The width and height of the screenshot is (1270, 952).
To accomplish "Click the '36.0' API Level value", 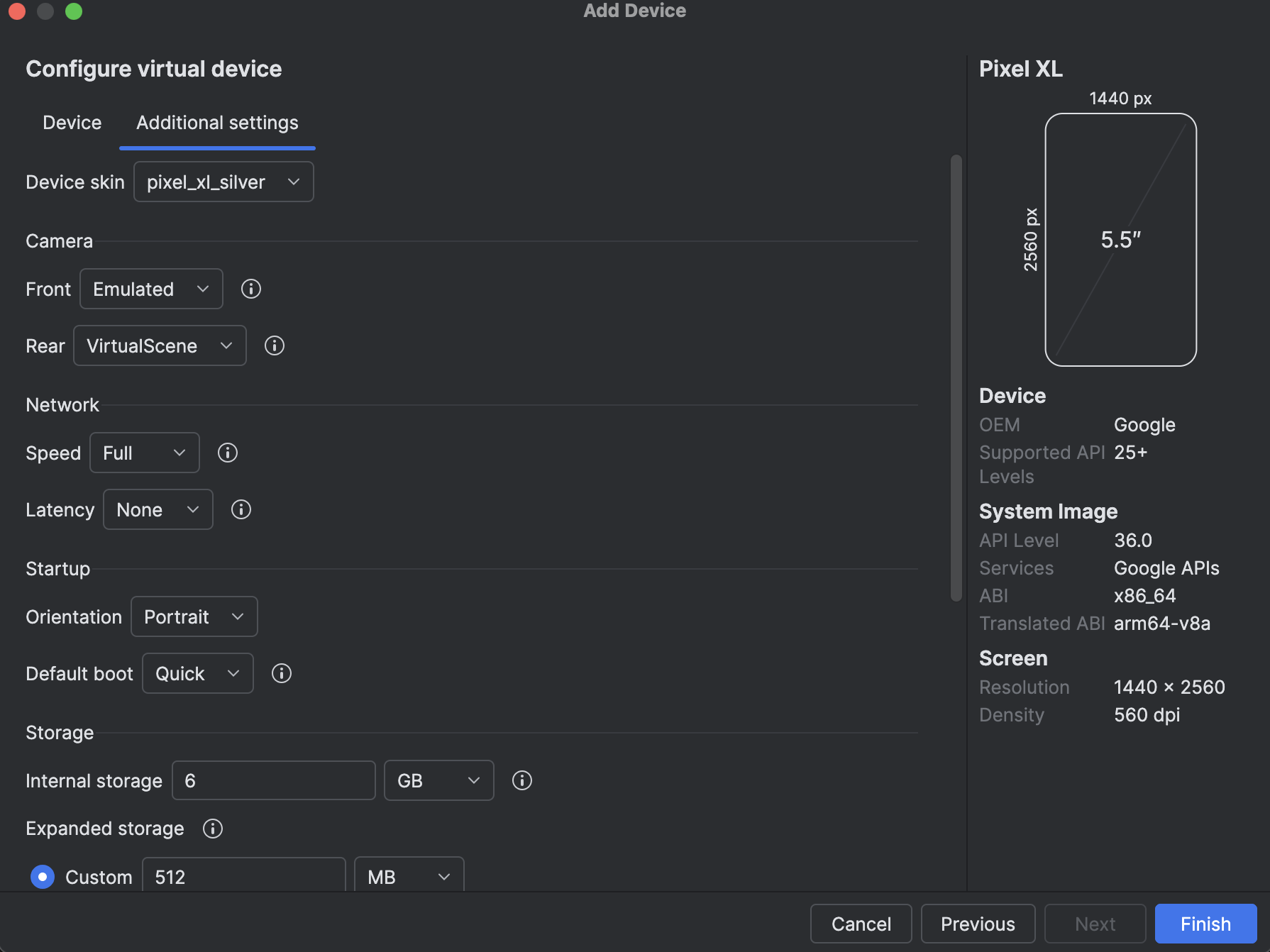I will click(1133, 541).
